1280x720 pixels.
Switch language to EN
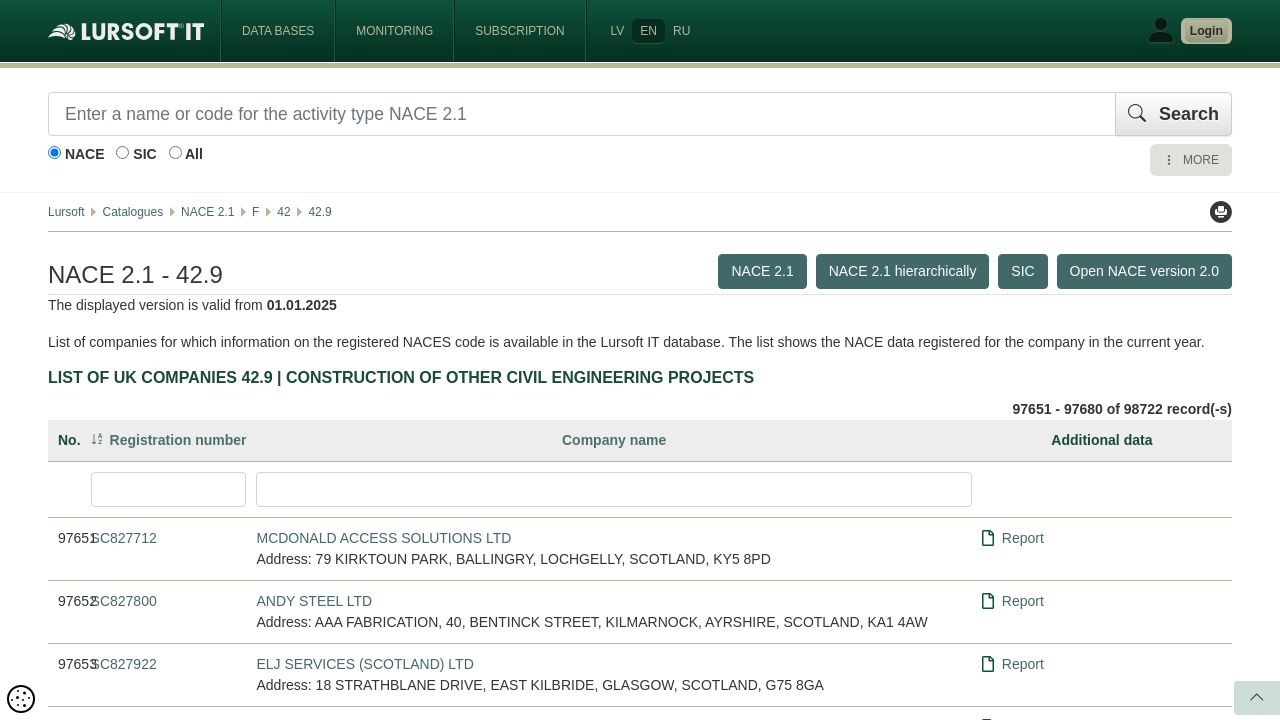tap(648, 31)
